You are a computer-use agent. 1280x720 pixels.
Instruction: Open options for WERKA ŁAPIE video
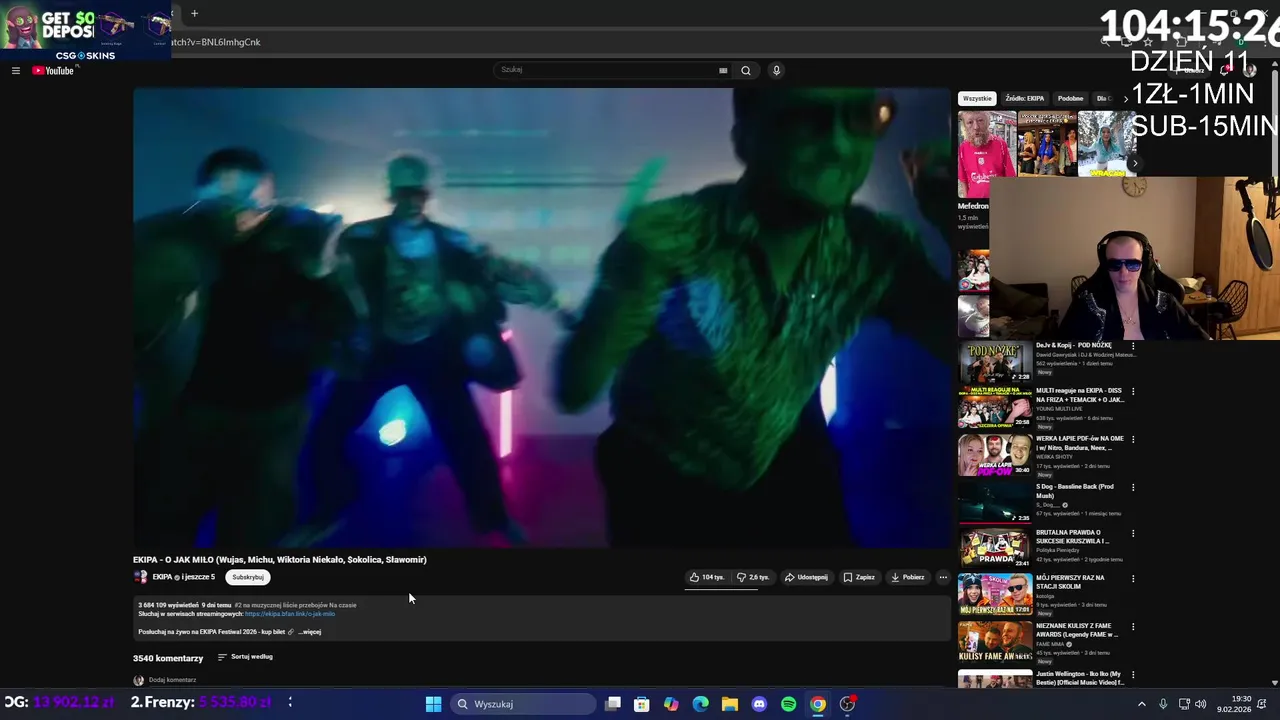click(1133, 439)
